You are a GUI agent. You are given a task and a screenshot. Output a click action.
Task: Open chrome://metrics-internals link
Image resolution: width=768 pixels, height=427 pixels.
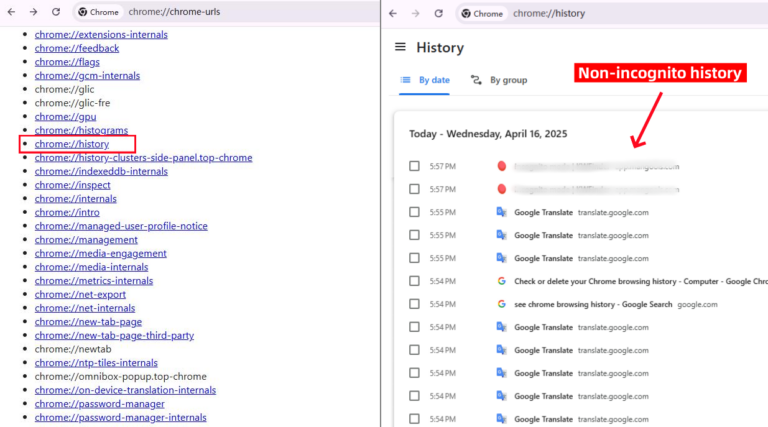(x=94, y=281)
